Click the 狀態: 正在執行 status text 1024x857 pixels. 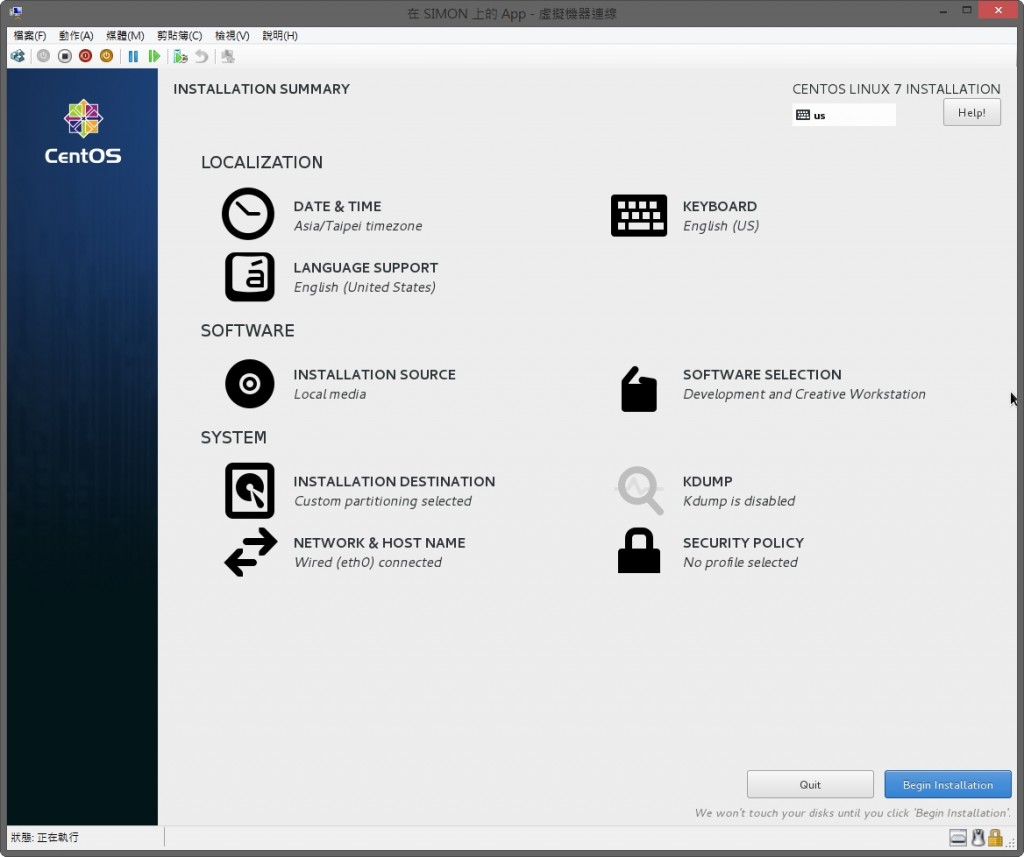click(x=44, y=837)
